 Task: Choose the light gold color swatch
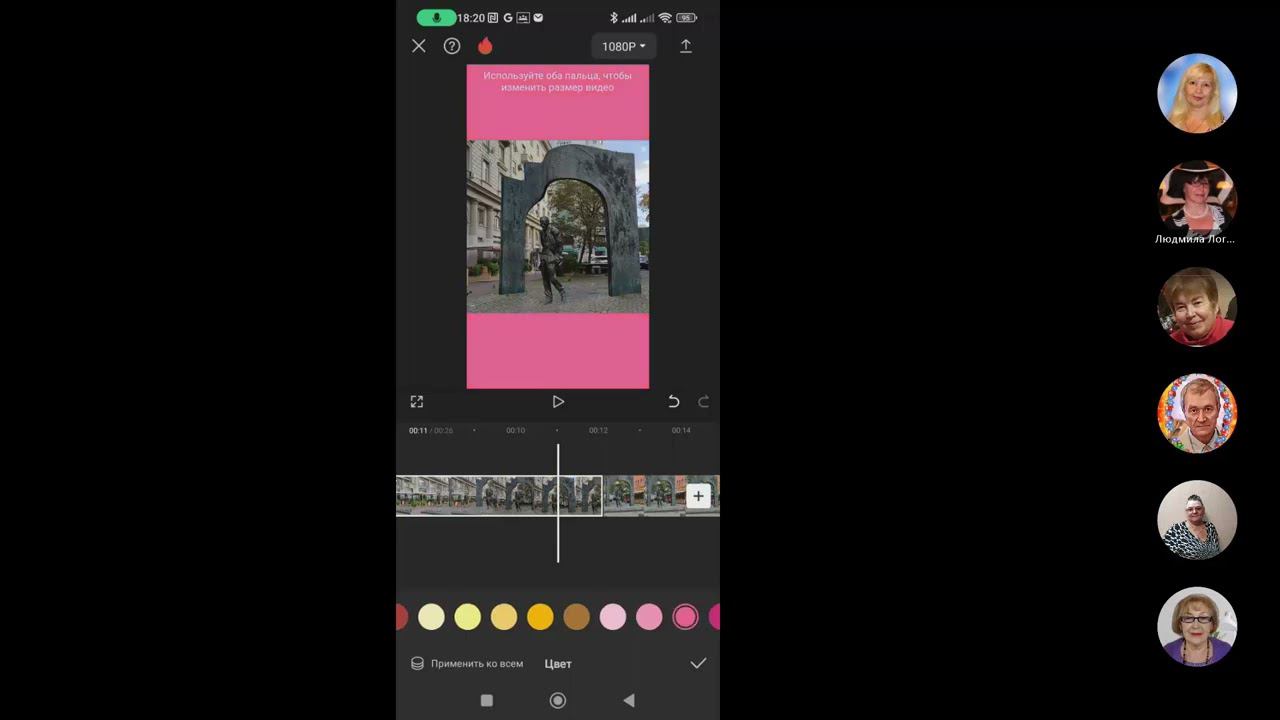(x=504, y=617)
